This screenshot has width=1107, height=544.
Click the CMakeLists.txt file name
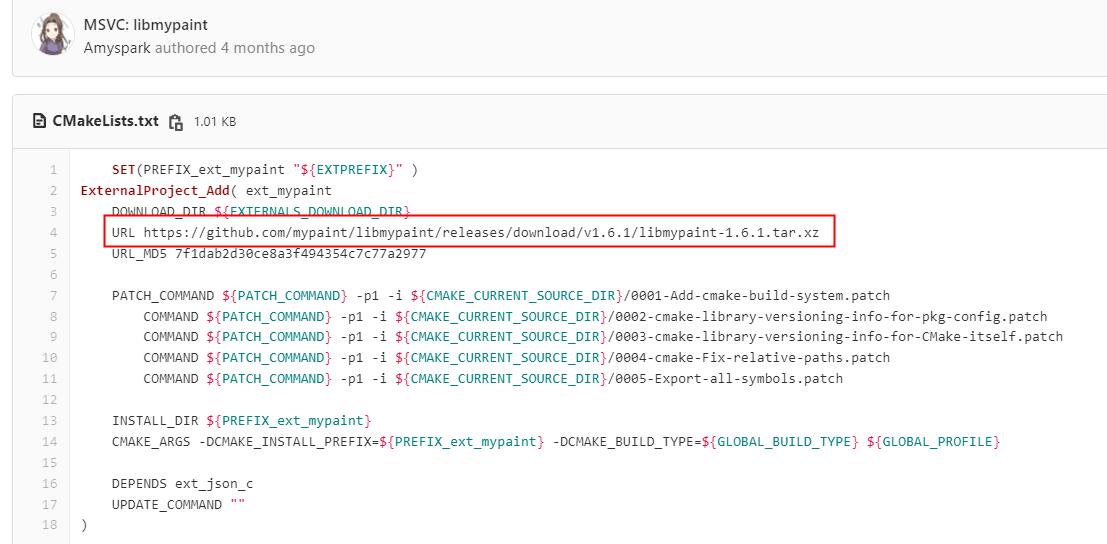click(x=105, y=121)
